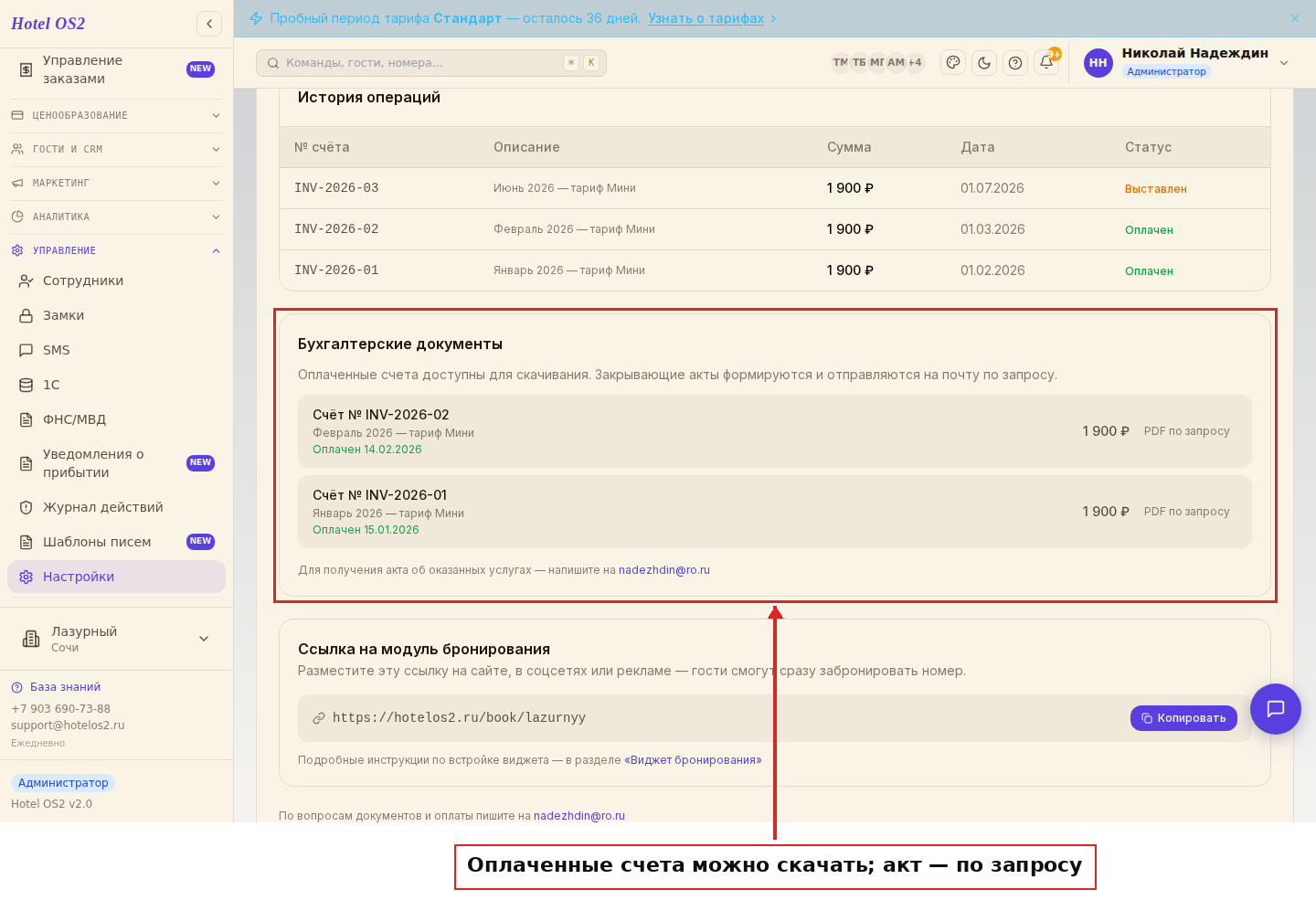Screen dimensions: 1316x911
Task: Select invoice row INV-2026-03
Action: (x=775, y=188)
